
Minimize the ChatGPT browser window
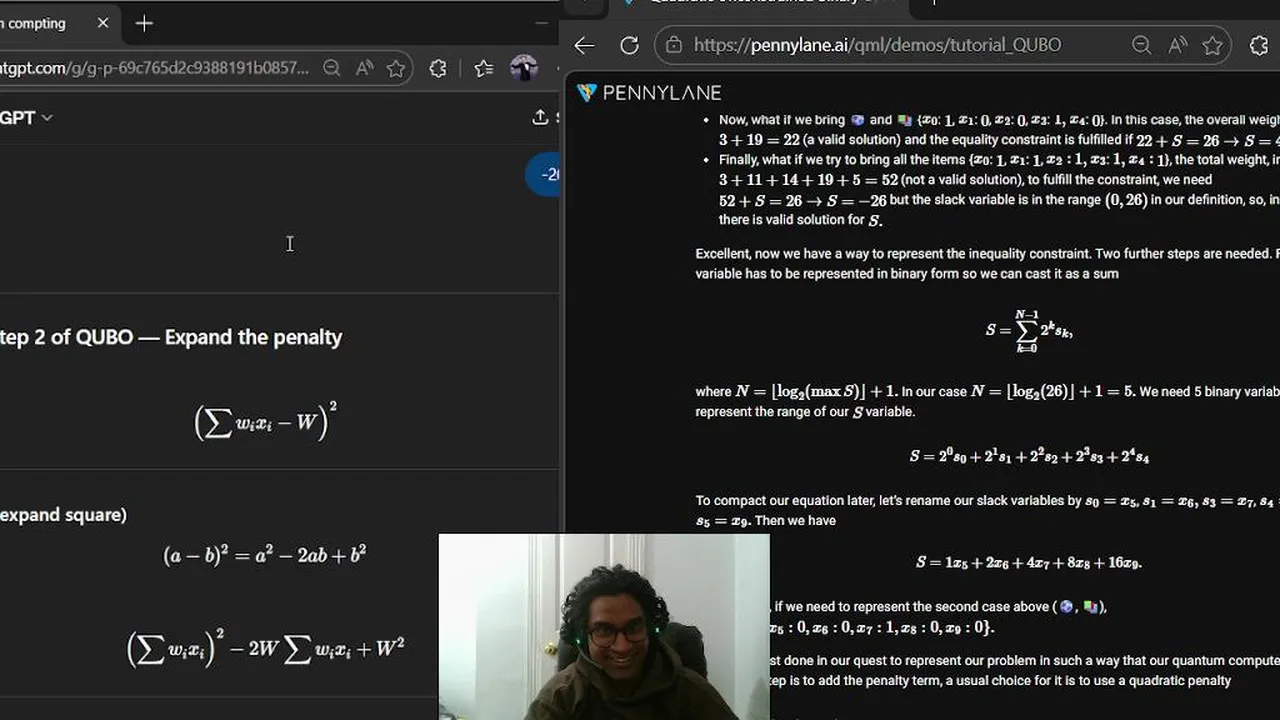tap(541, 23)
